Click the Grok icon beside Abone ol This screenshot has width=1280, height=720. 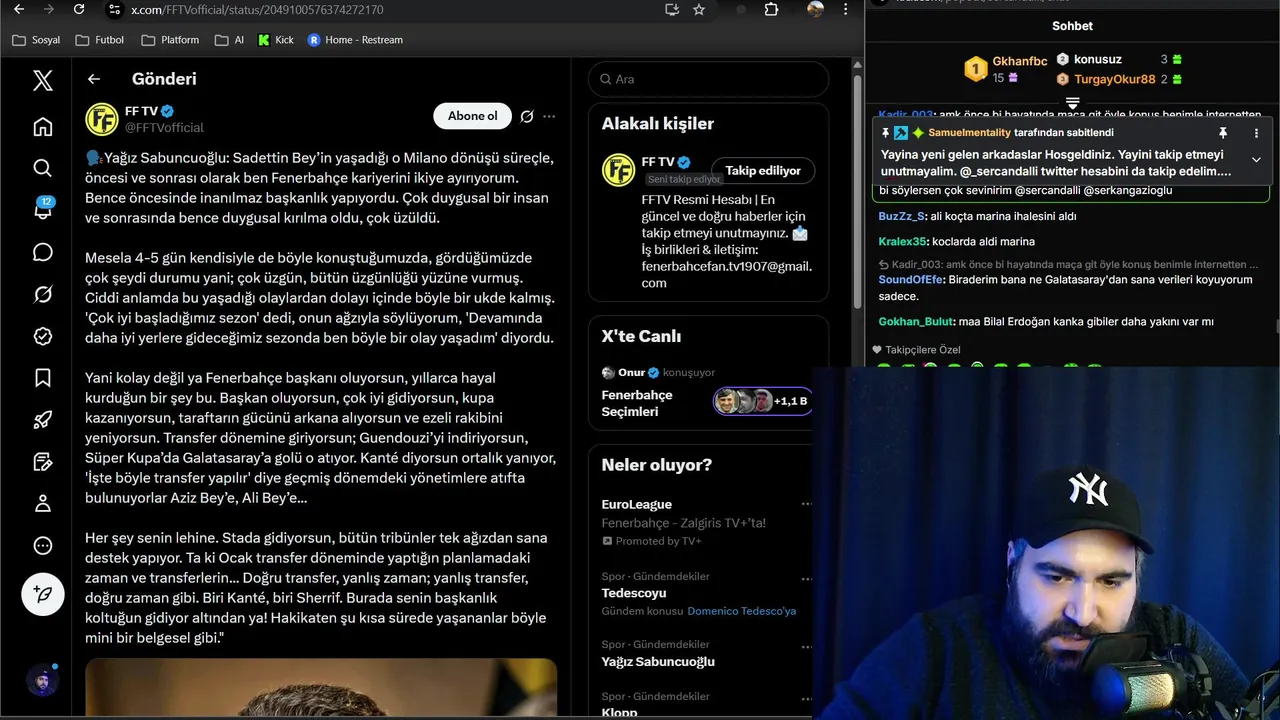tap(527, 116)
